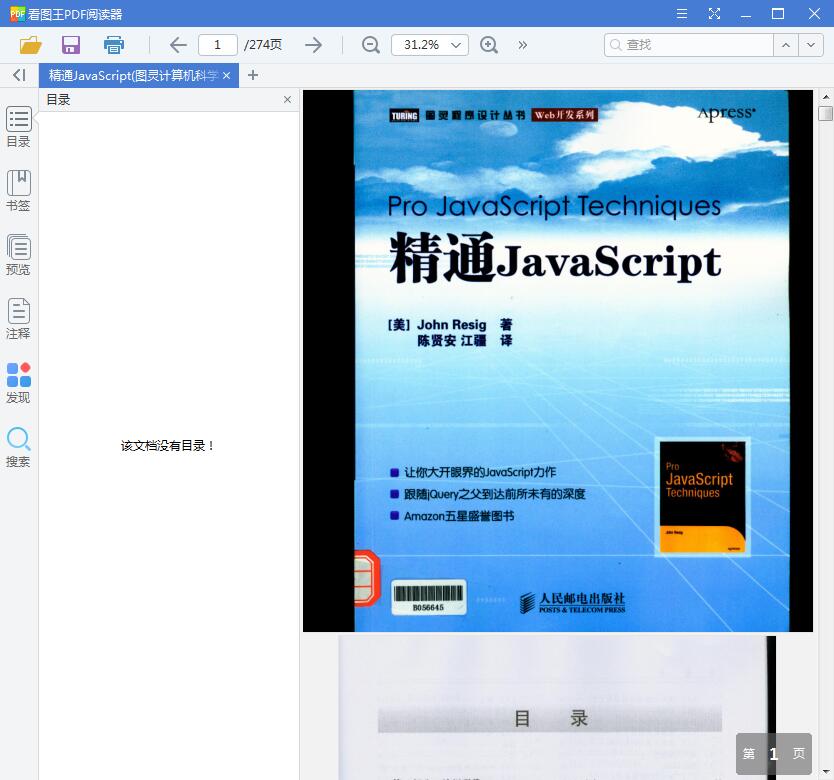Click the 目录 panel header title
This screenshot has width=834, height=780.
(x=58, y=99)
